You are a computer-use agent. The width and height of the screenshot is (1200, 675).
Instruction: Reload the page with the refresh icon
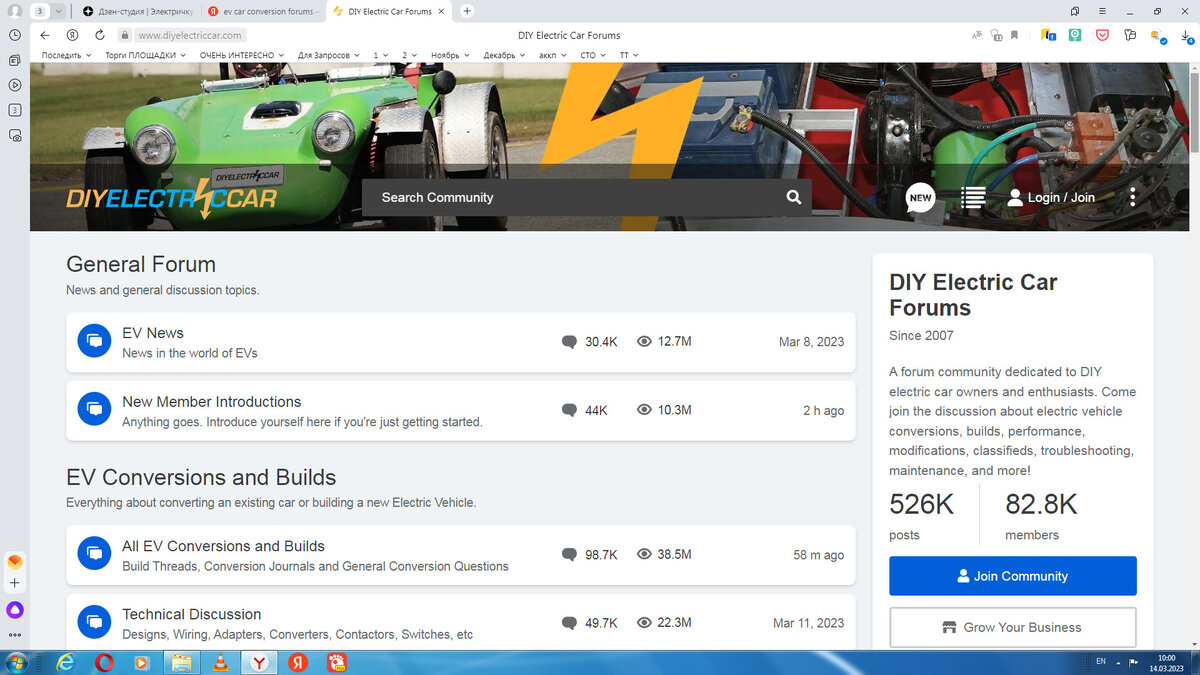point(99,35)
